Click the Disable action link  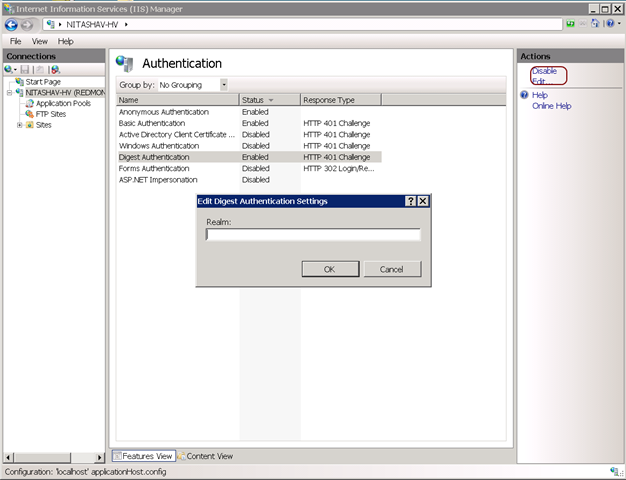pos(544,71)
